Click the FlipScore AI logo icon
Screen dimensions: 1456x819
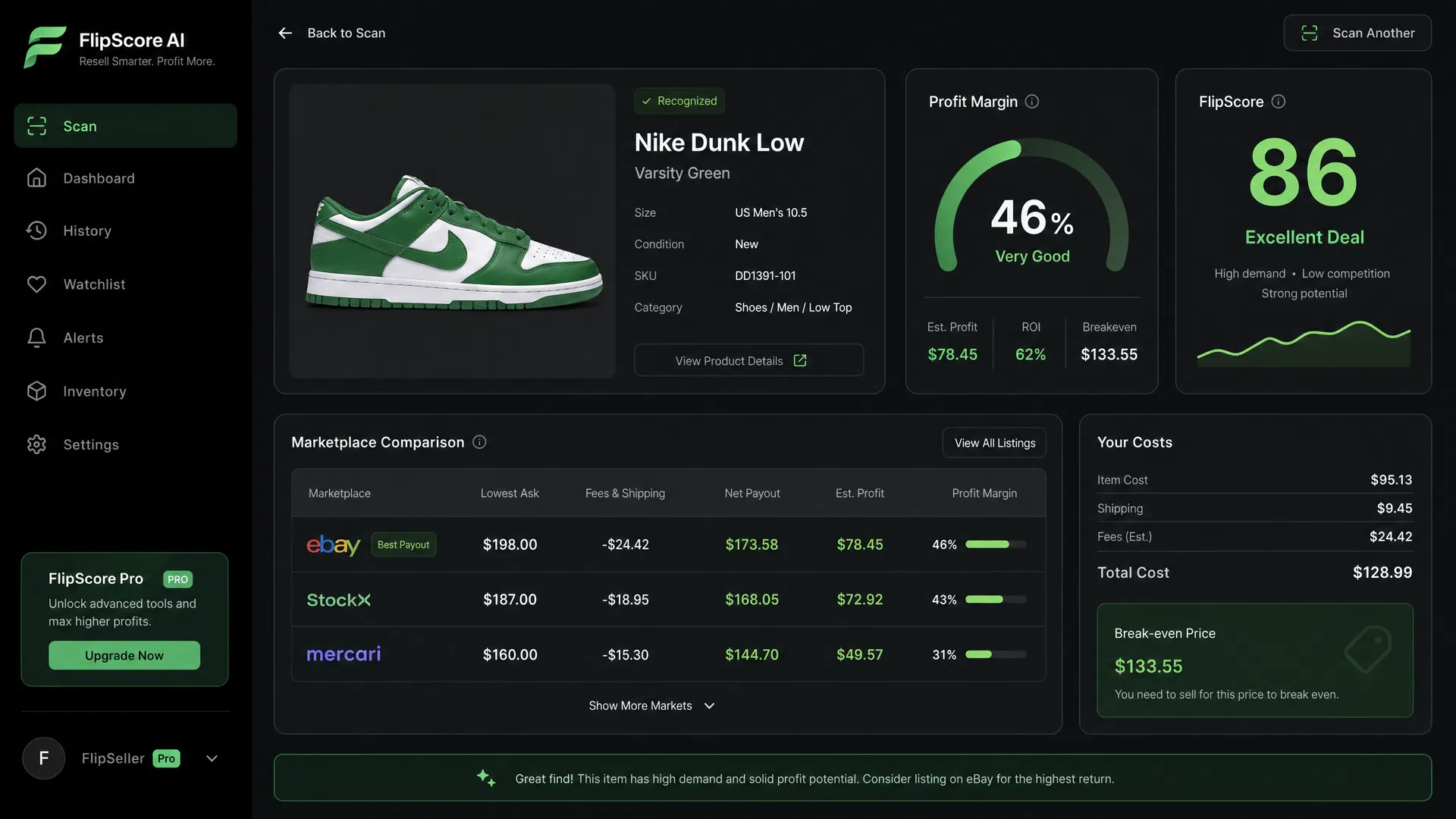coord(45,48)
